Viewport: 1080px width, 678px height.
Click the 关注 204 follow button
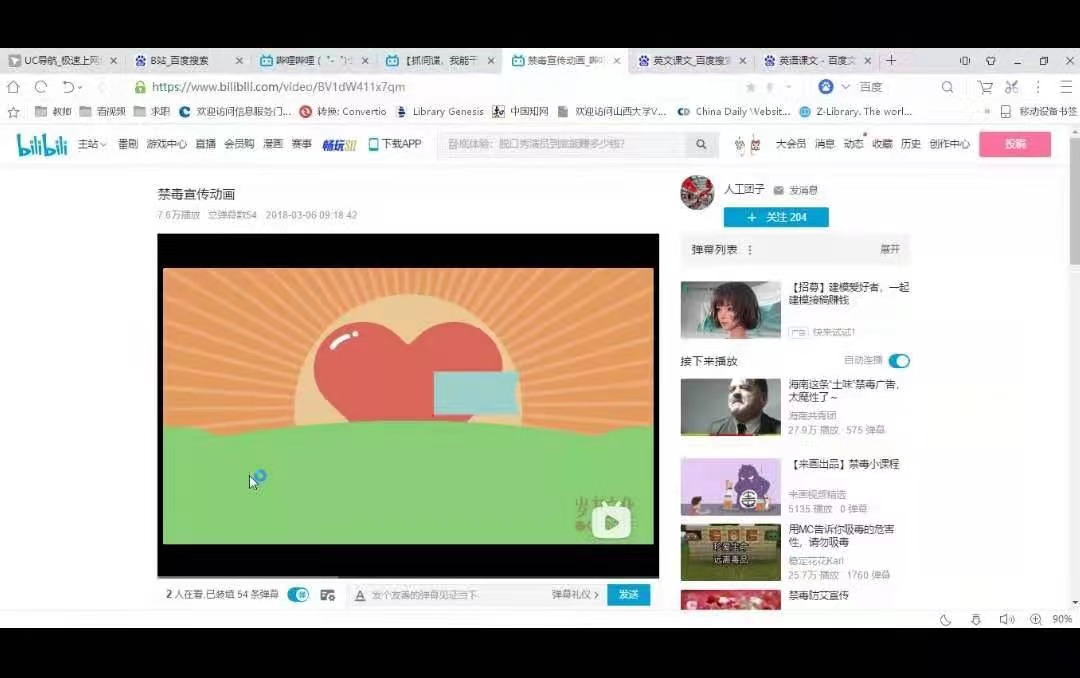[776, 217]
